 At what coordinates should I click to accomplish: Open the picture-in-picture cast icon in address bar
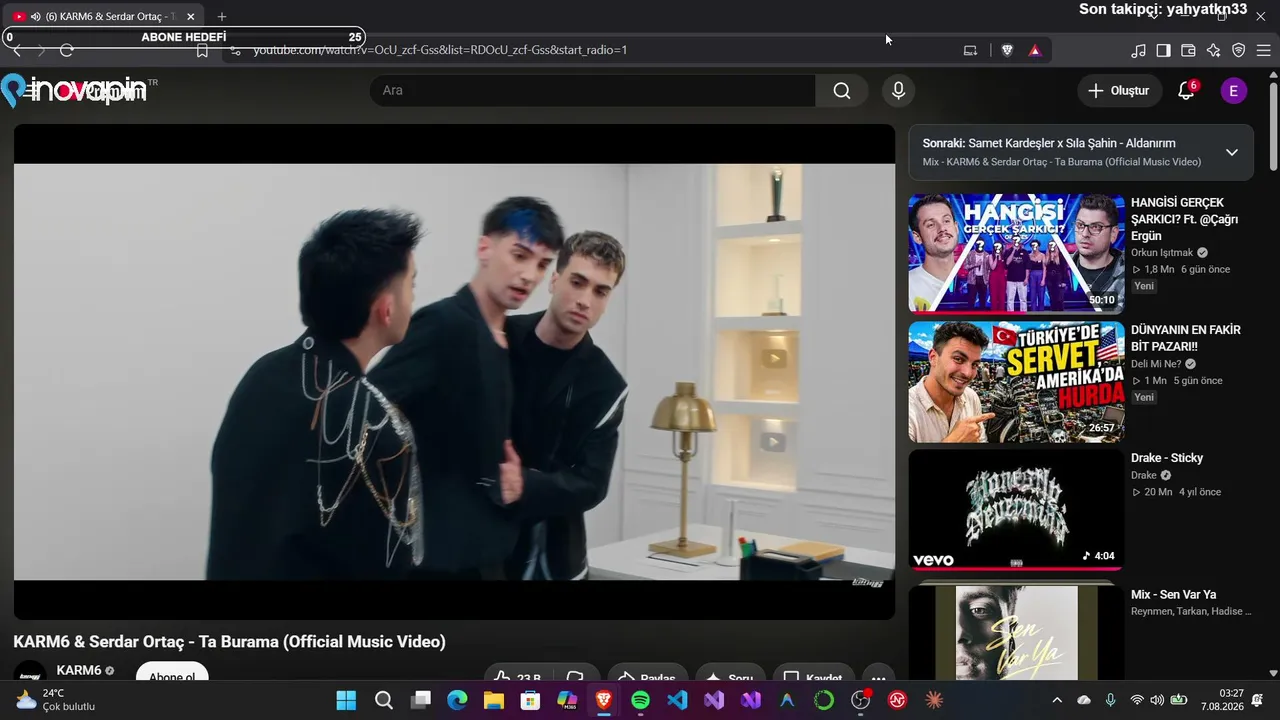pyautogui.click(x=970, y=50)
